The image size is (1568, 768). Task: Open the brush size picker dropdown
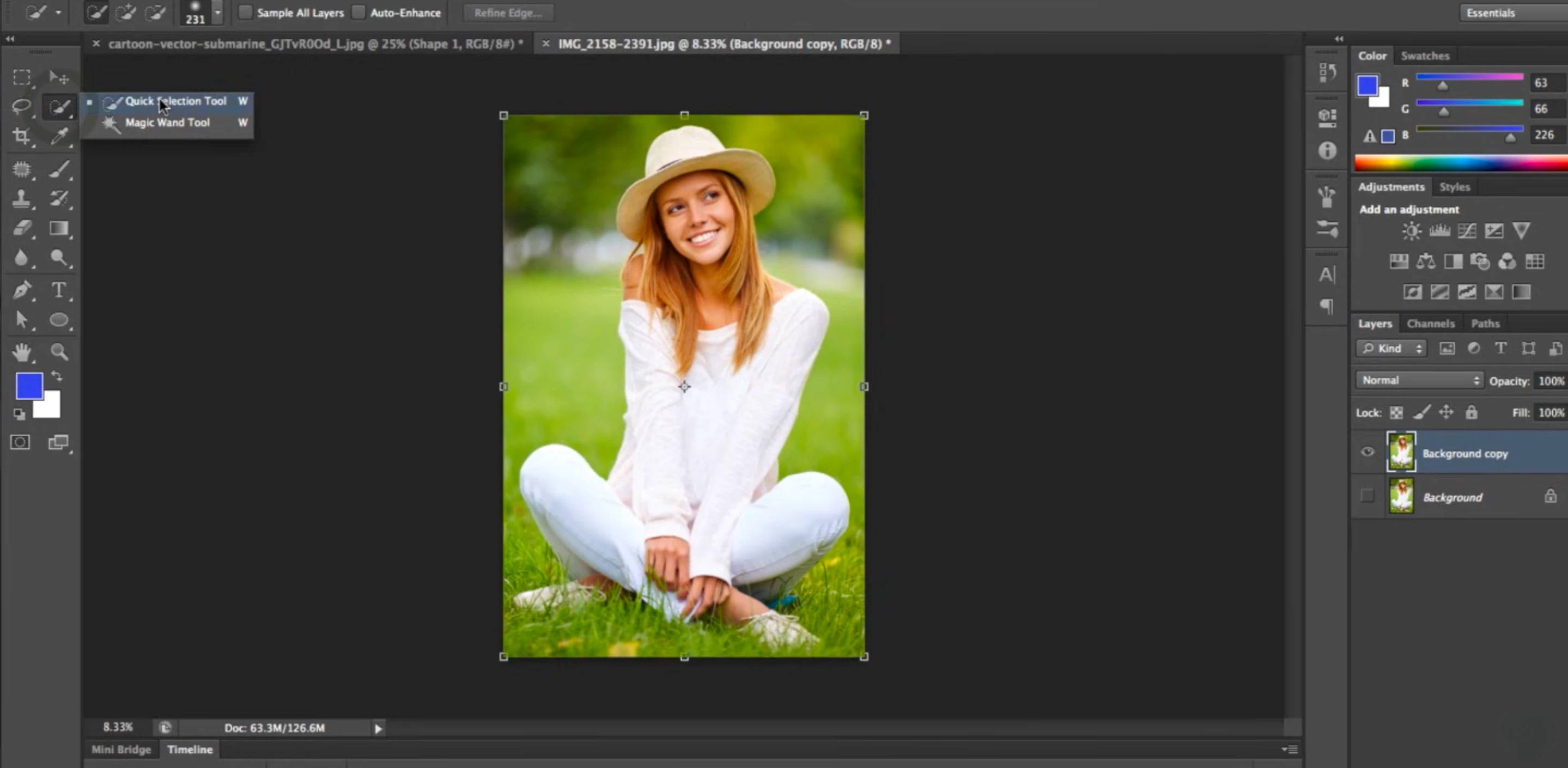click(217, 13)
